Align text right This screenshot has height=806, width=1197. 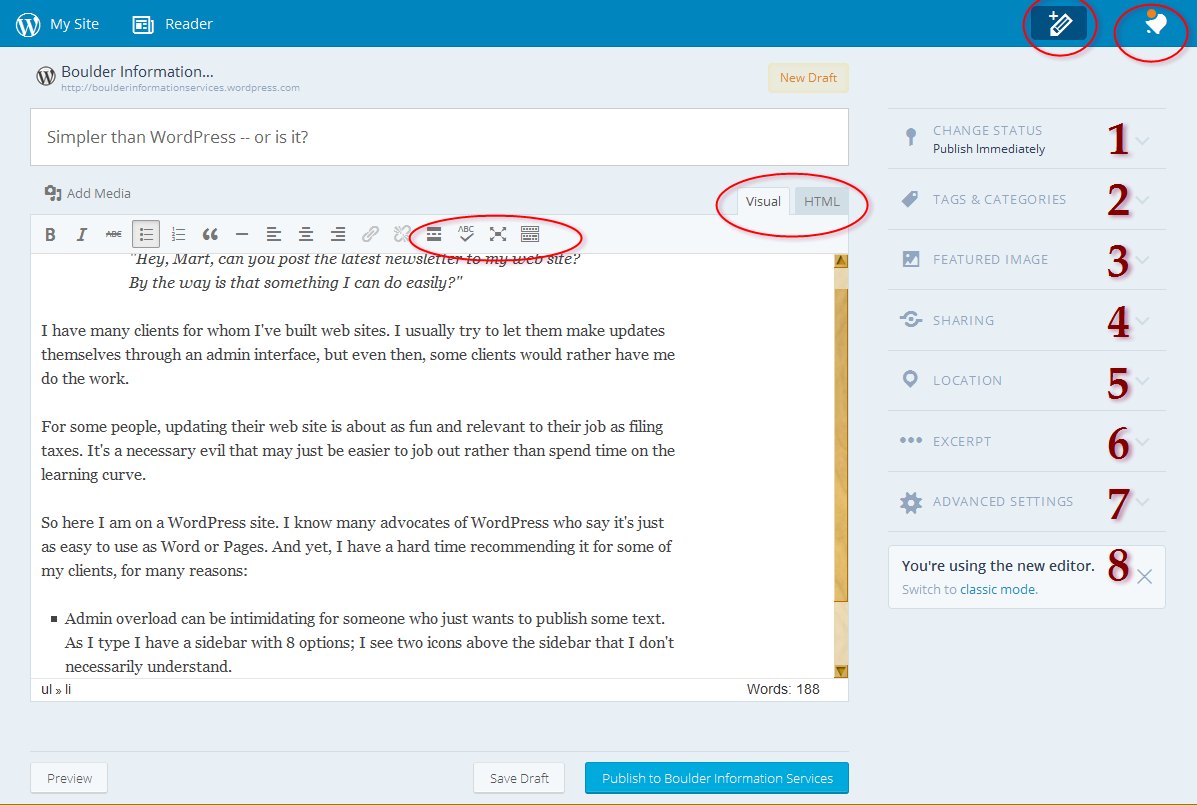(x=338, y=234)
